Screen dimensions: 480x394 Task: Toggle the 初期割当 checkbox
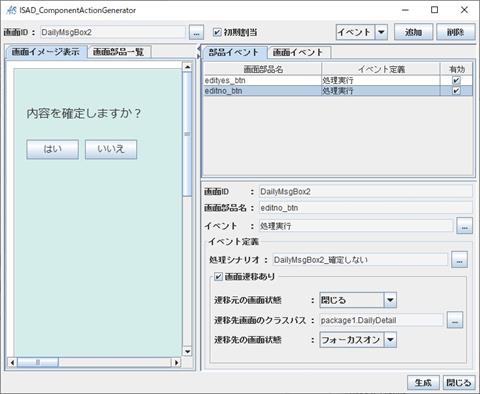pos(217,32)
